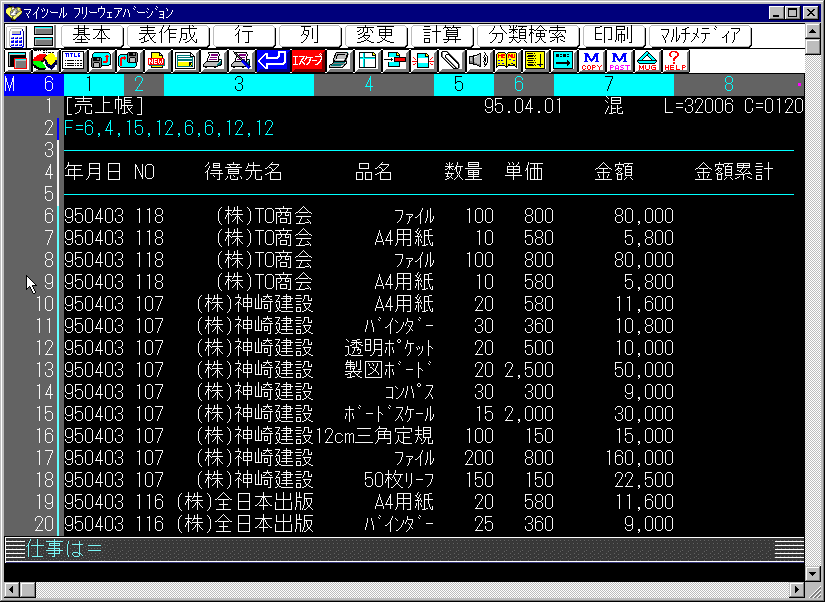Click the 金額累計 column heading
Viewport: 825px width, 602px height.
point(733,172)
